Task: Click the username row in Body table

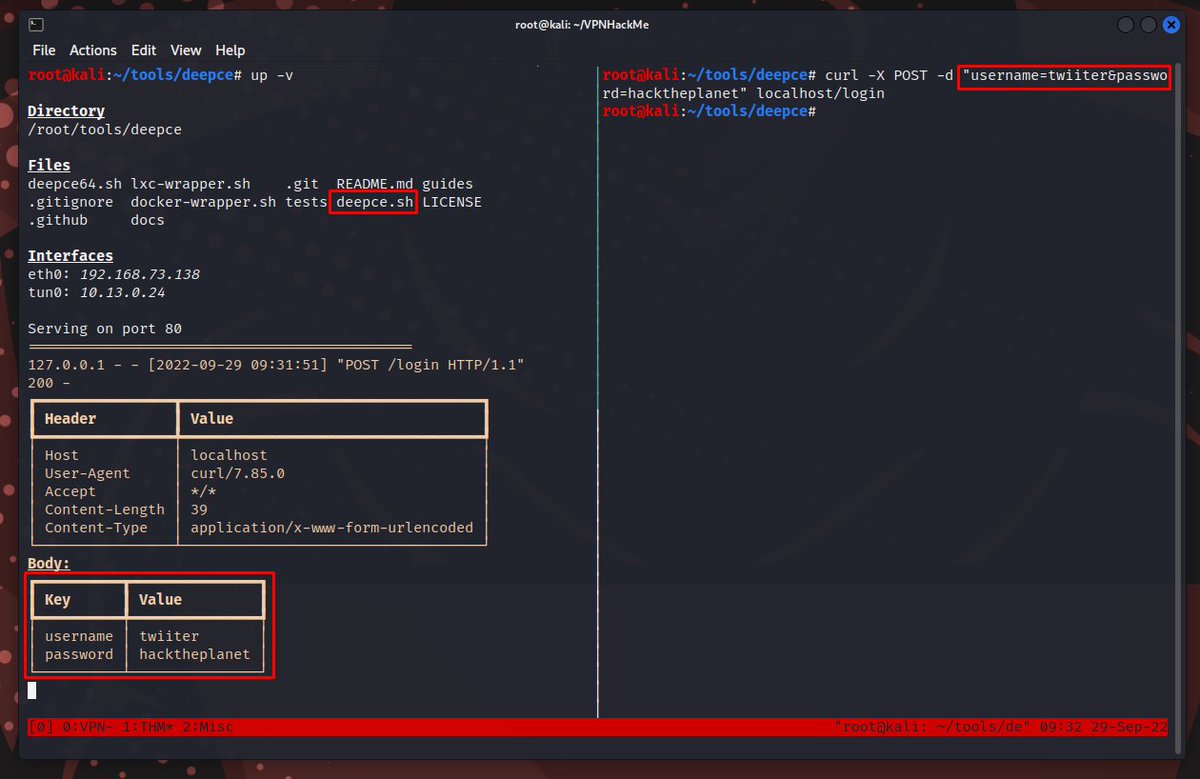Action: 80,636
